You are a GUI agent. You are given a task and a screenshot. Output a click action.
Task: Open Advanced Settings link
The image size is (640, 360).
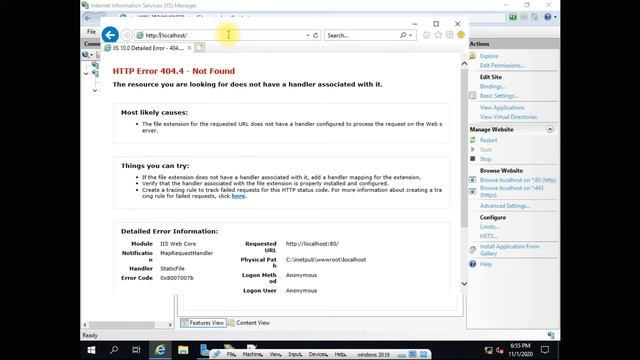[x=505, y=206]
